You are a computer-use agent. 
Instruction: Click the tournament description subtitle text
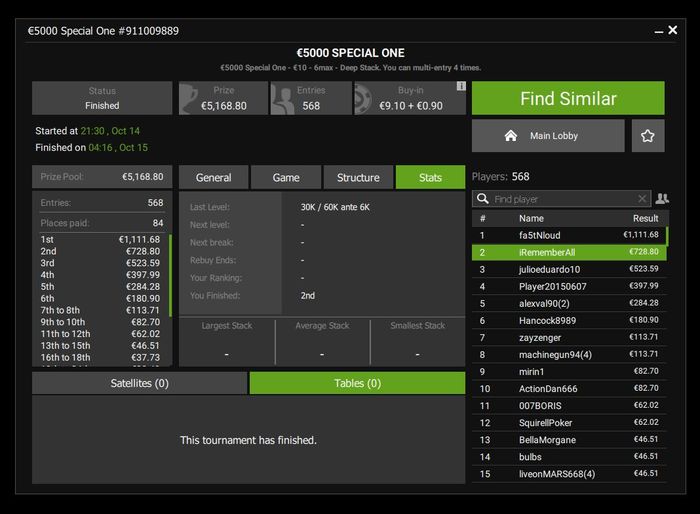click(350, 68)
